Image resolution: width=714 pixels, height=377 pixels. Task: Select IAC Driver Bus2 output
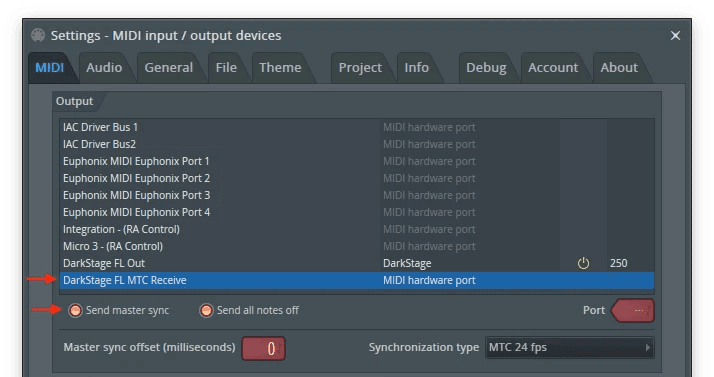coord(357,144)
